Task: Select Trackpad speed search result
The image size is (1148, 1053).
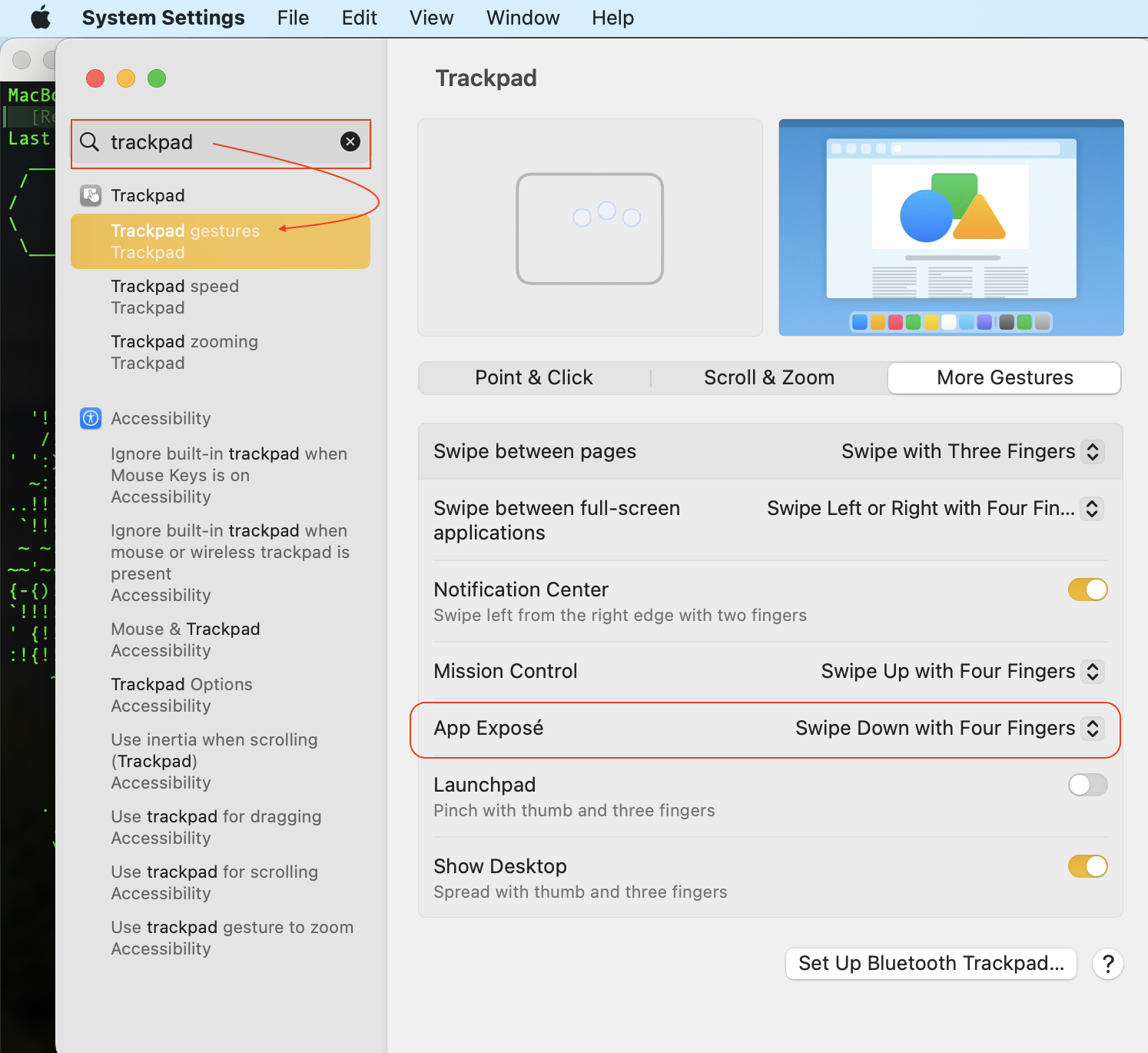Action: tap(221, 297)
